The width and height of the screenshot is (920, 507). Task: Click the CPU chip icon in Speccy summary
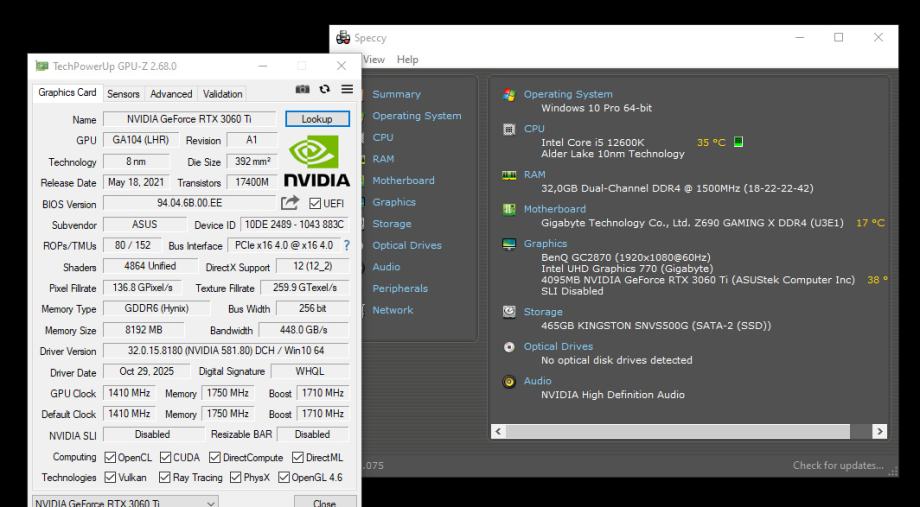click(x=509, y=129)
